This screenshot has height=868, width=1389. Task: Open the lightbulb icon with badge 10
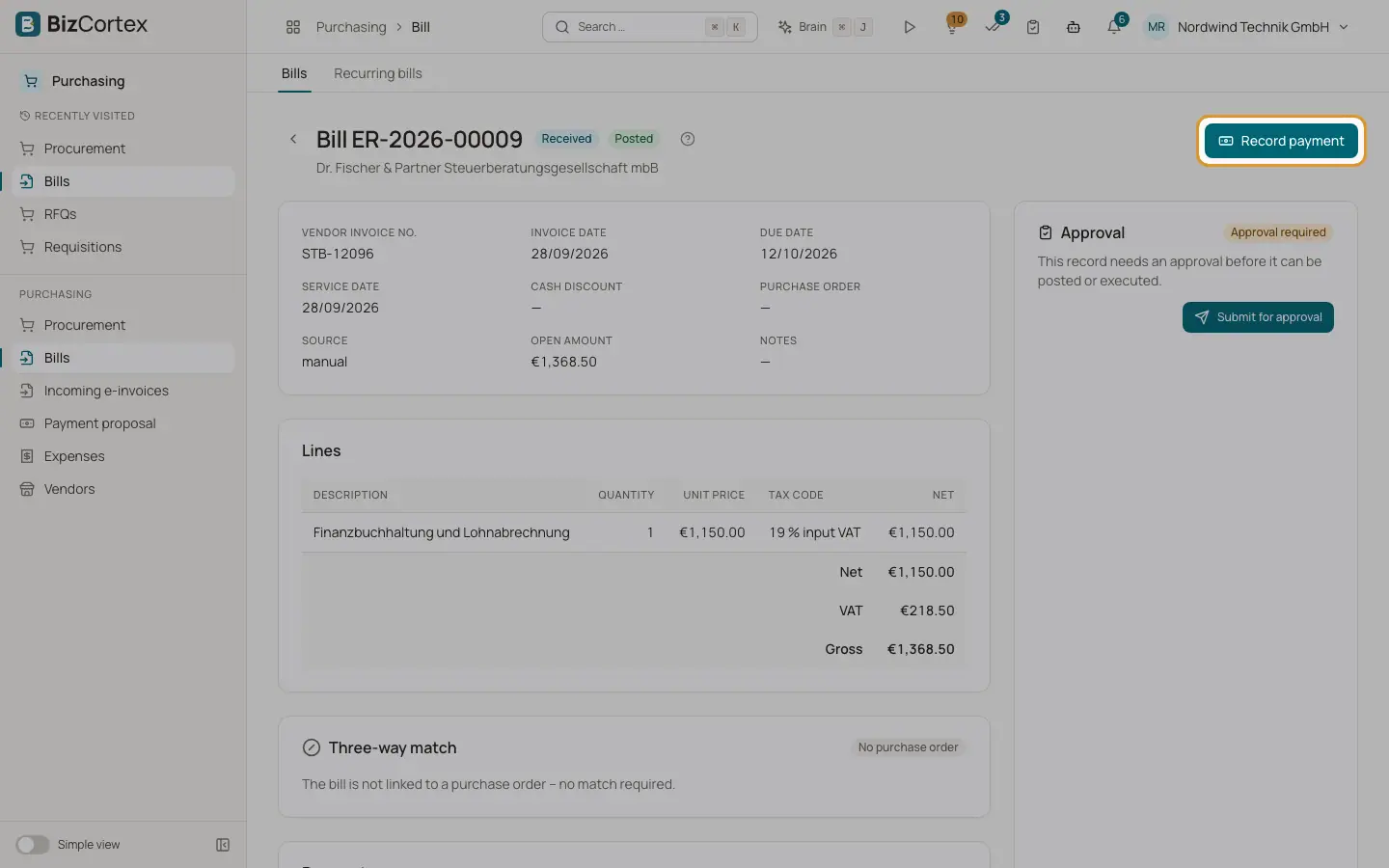pos(952,27)
